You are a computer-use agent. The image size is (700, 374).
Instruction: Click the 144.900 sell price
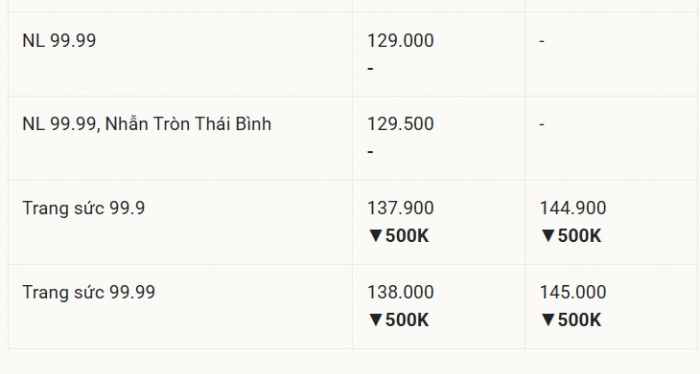(x=573, y=208)
